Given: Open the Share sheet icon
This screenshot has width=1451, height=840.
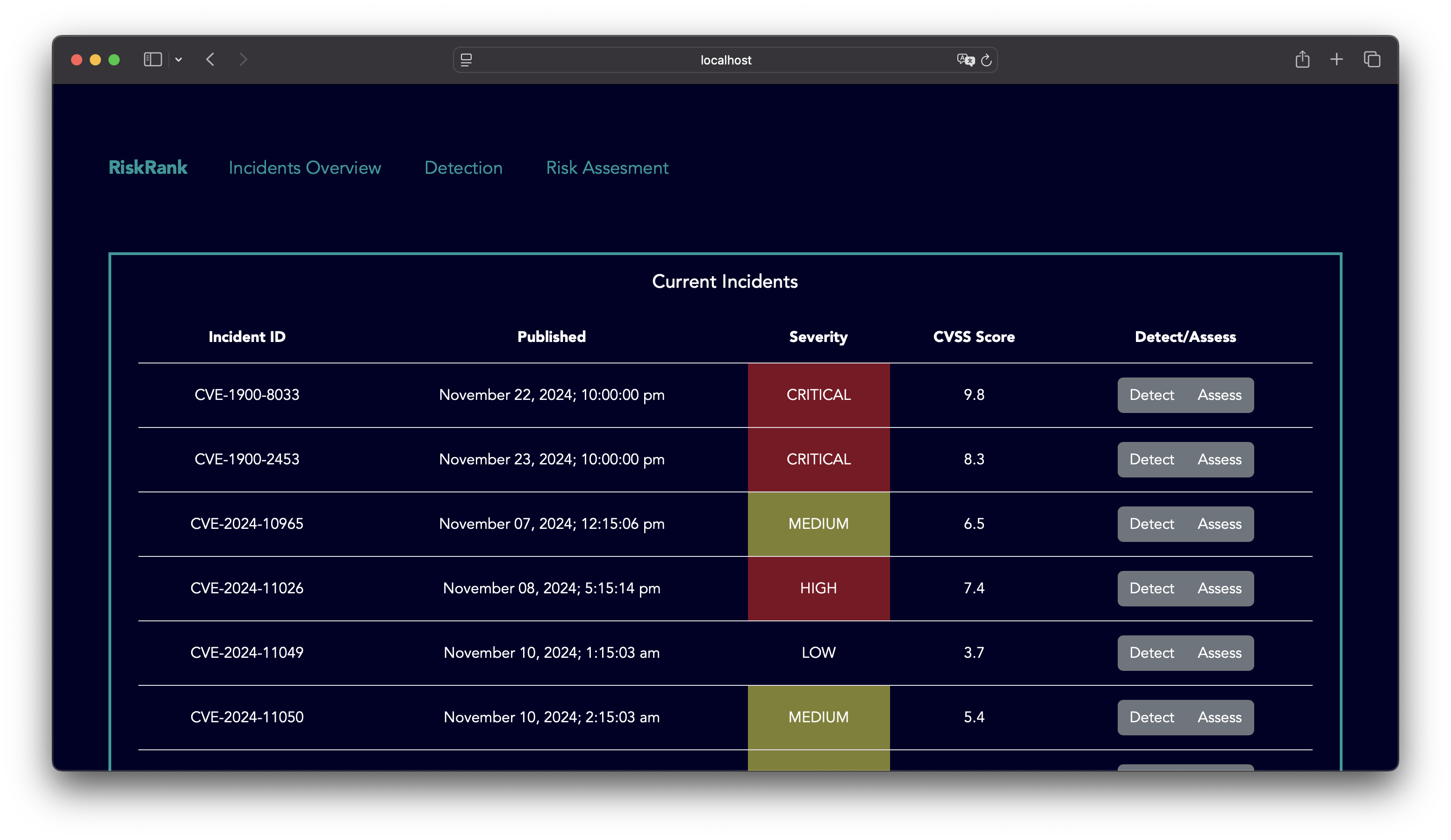Looking at the screenshot, I should (x=1302, y=59).
